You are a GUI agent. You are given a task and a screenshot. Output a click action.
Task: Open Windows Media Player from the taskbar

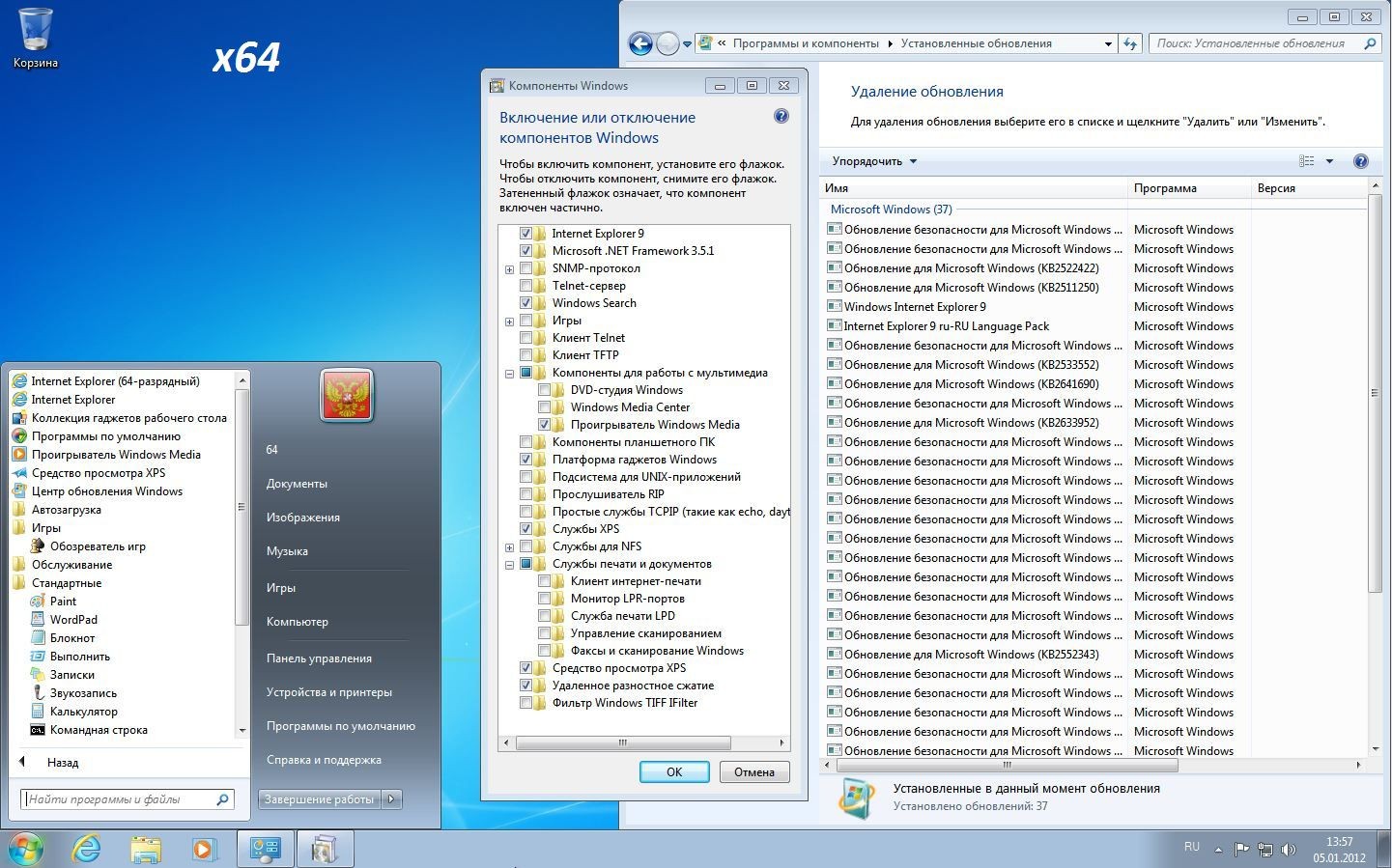tap(204, 849)
